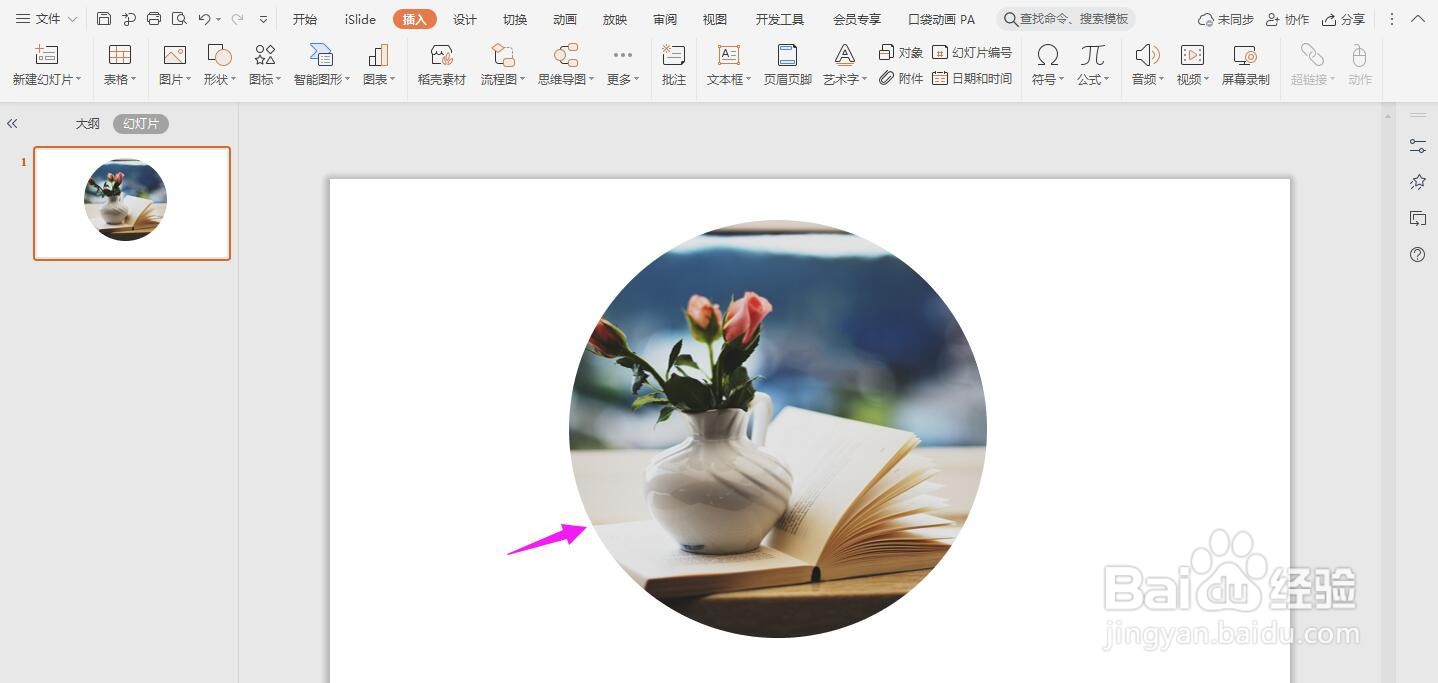The image size is (1438, 683).
Task: Insert an icon from icon library
Action: [265, 55]
